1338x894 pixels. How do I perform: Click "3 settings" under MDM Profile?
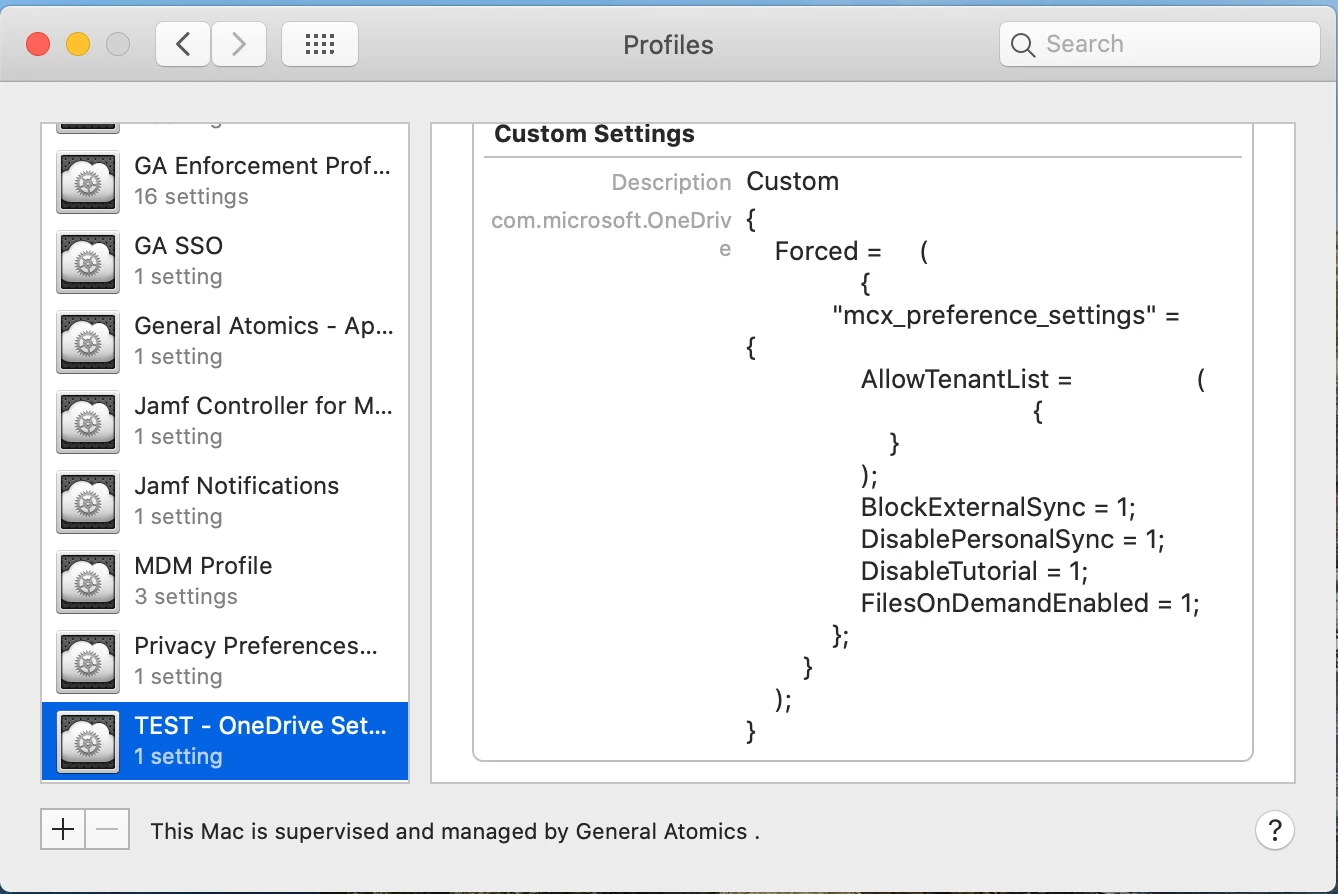[x=186, y=597]
